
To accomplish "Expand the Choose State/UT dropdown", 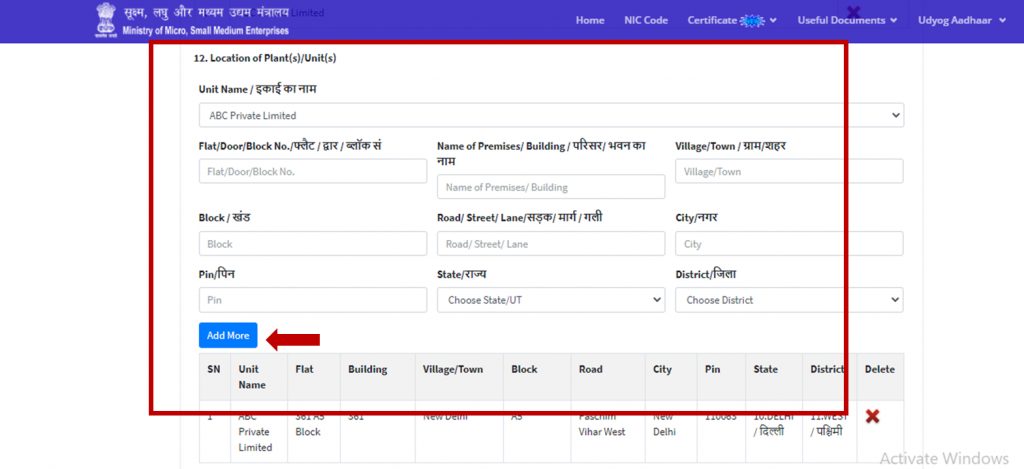I will point(551,300).
